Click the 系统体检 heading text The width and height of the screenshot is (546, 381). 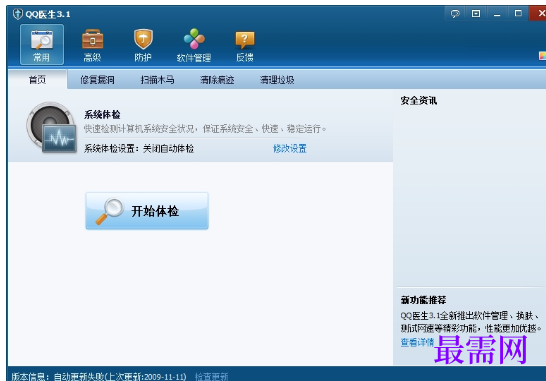(102, 115)
